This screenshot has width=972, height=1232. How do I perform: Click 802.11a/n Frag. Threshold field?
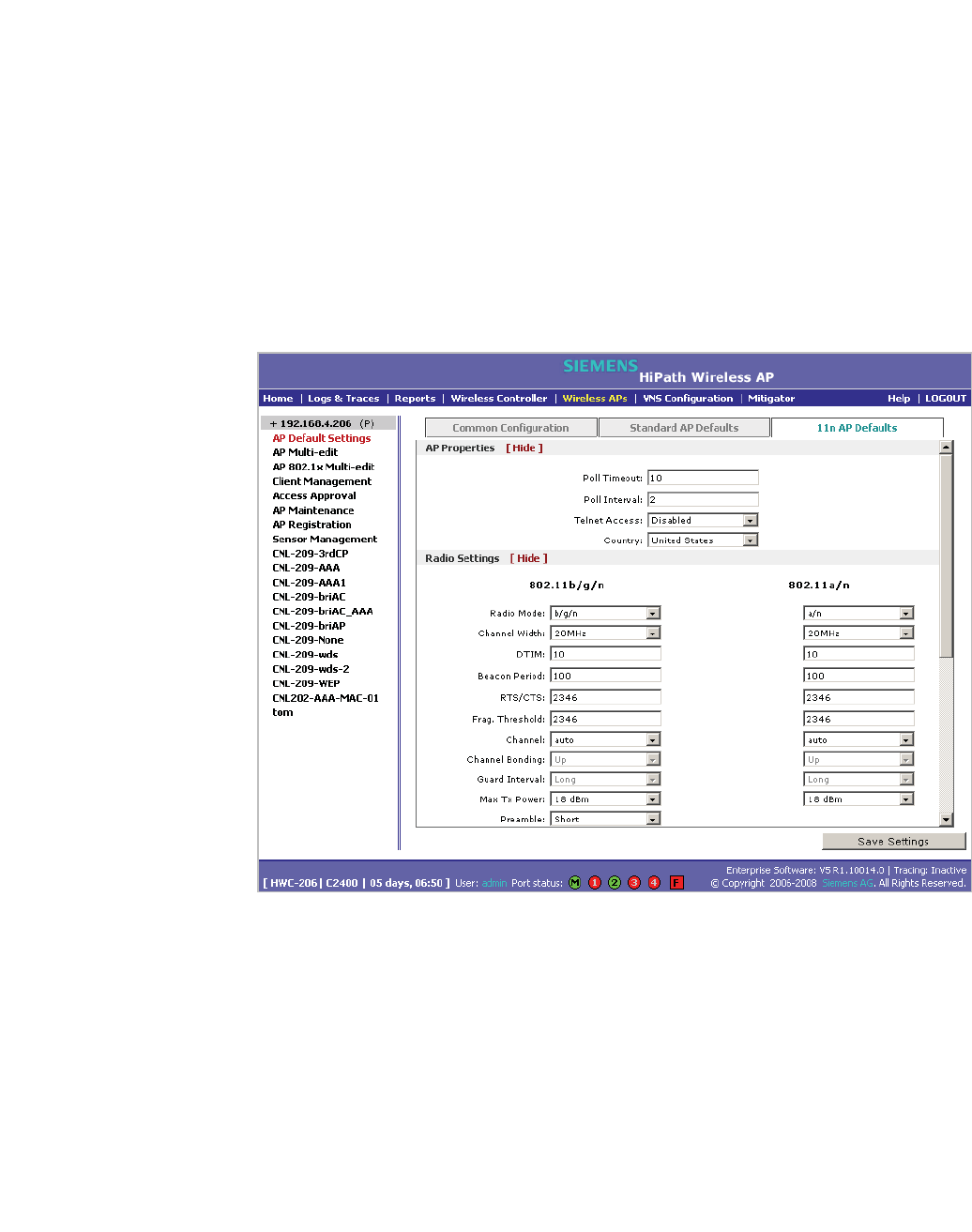tap(858, 719)
